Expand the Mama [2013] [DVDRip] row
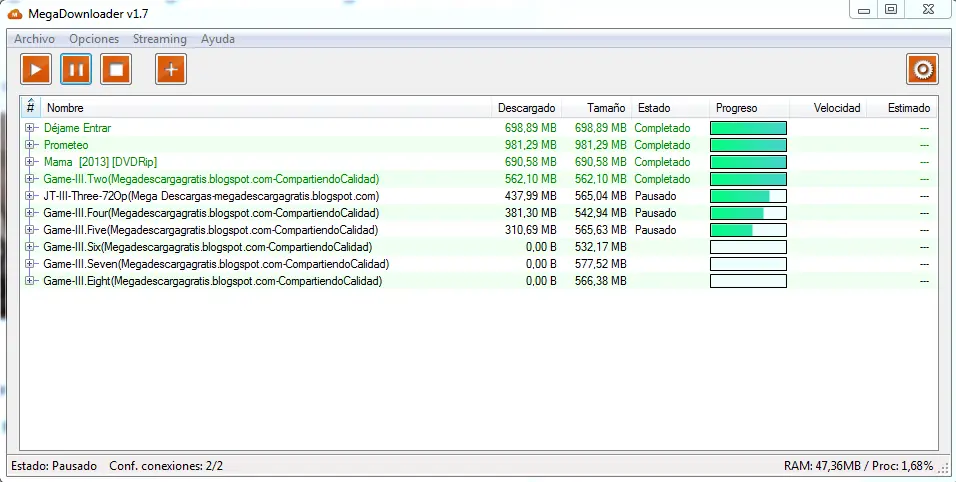The width and height of the screenshot is (956, 482). 29,162
